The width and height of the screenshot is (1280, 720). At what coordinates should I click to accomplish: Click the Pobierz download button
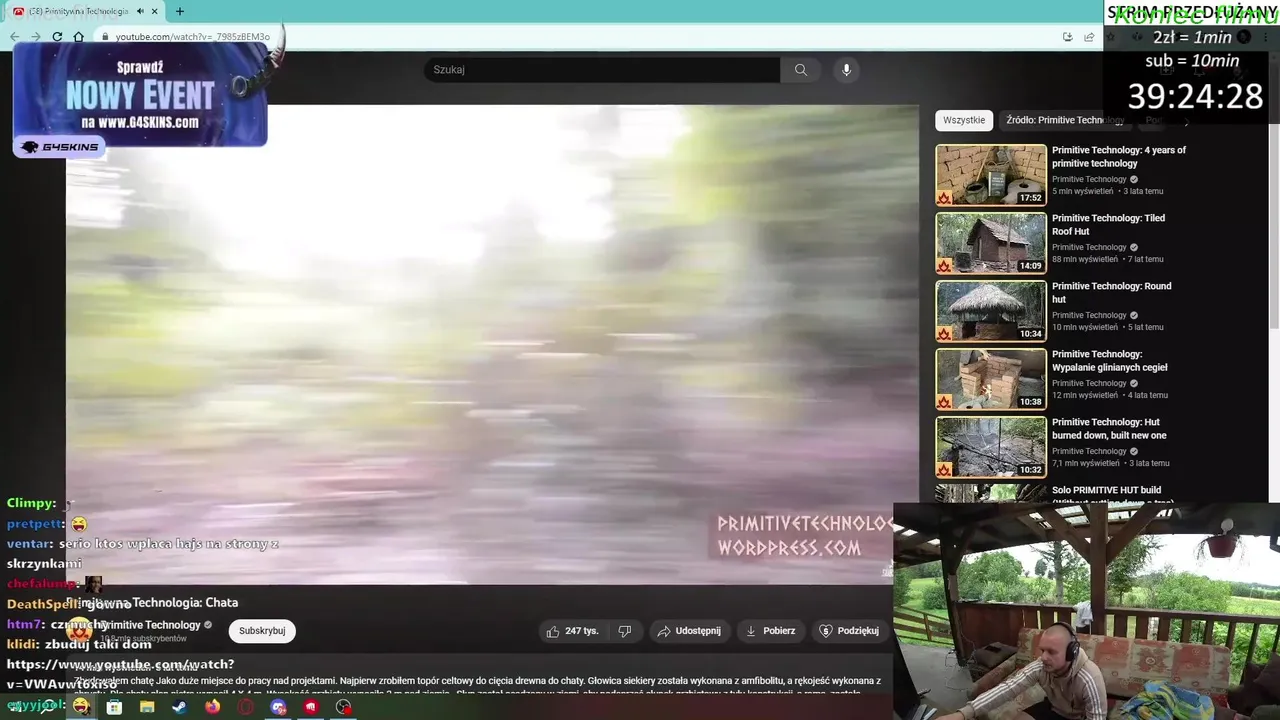(771, 631)
